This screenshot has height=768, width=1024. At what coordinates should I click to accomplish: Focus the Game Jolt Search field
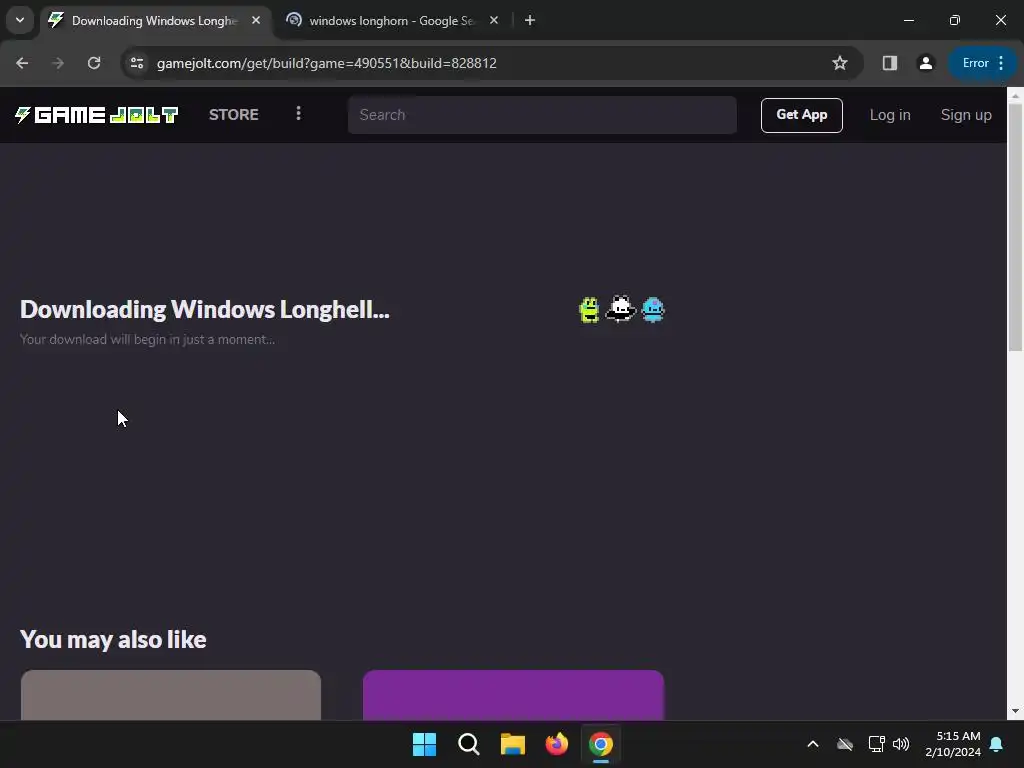[x=542, y=115]
